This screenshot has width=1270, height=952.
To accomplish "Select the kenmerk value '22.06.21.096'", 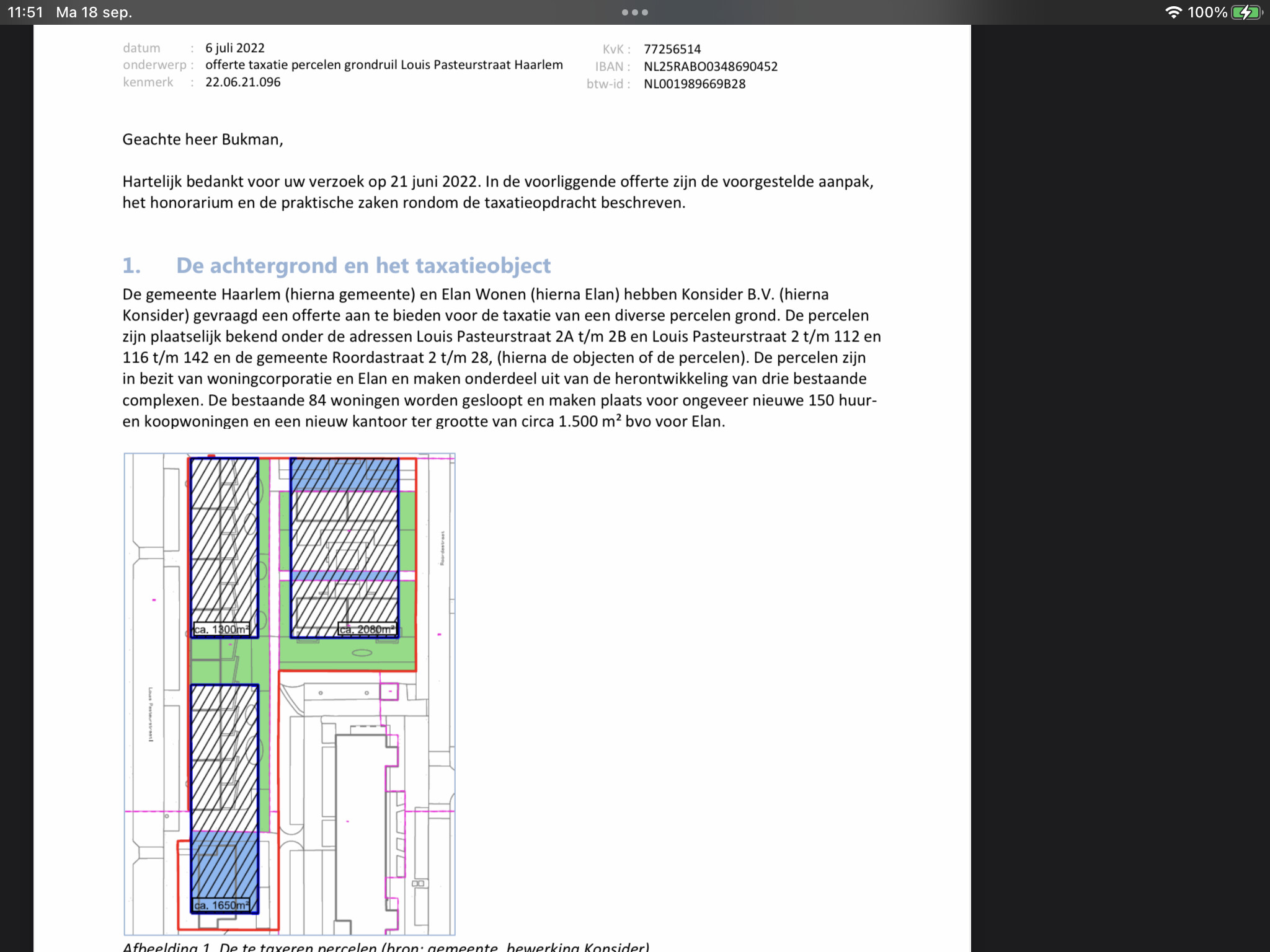I will point(243,82).
